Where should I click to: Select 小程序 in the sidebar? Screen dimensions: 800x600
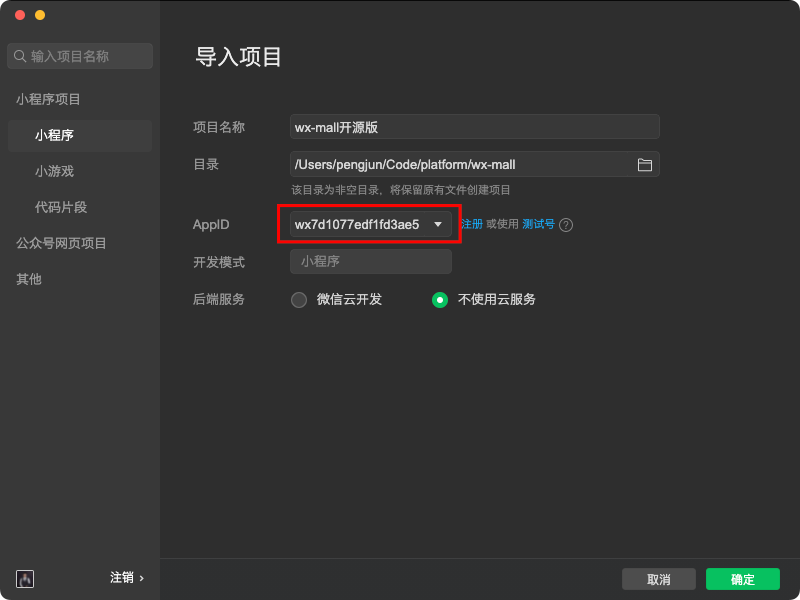[x=80, y=135]
